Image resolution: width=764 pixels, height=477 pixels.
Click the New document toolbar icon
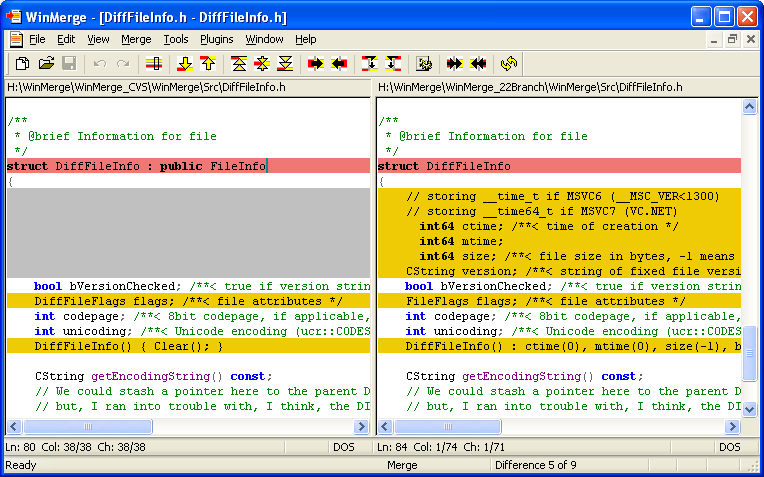(22, 64)
